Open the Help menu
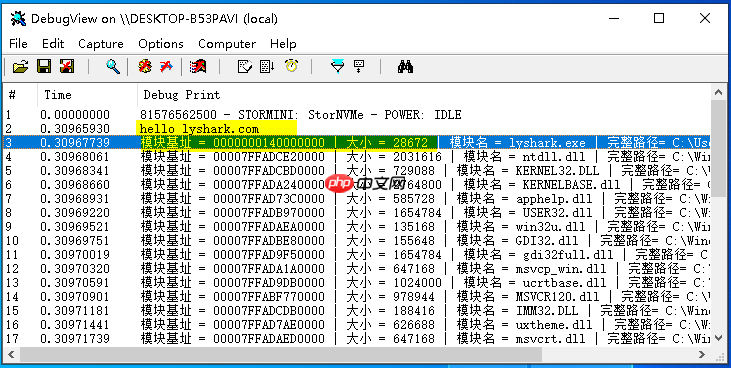This screenshot has width=731, height=368. click(283, 44)
